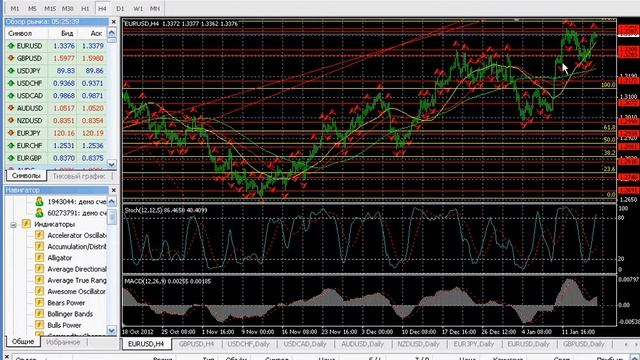Open the Символы tab

tap(26, 176)
